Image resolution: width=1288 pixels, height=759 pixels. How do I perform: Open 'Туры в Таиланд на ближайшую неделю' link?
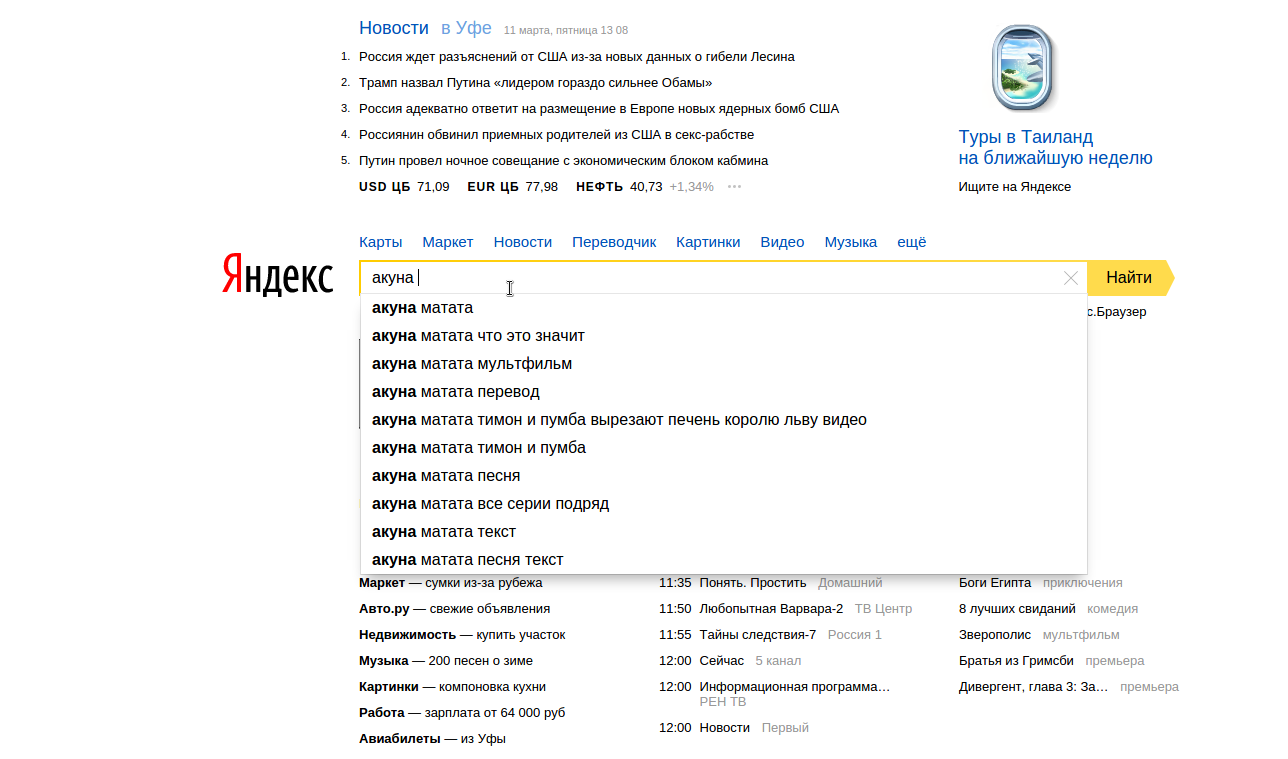(x=1055, y=147)
